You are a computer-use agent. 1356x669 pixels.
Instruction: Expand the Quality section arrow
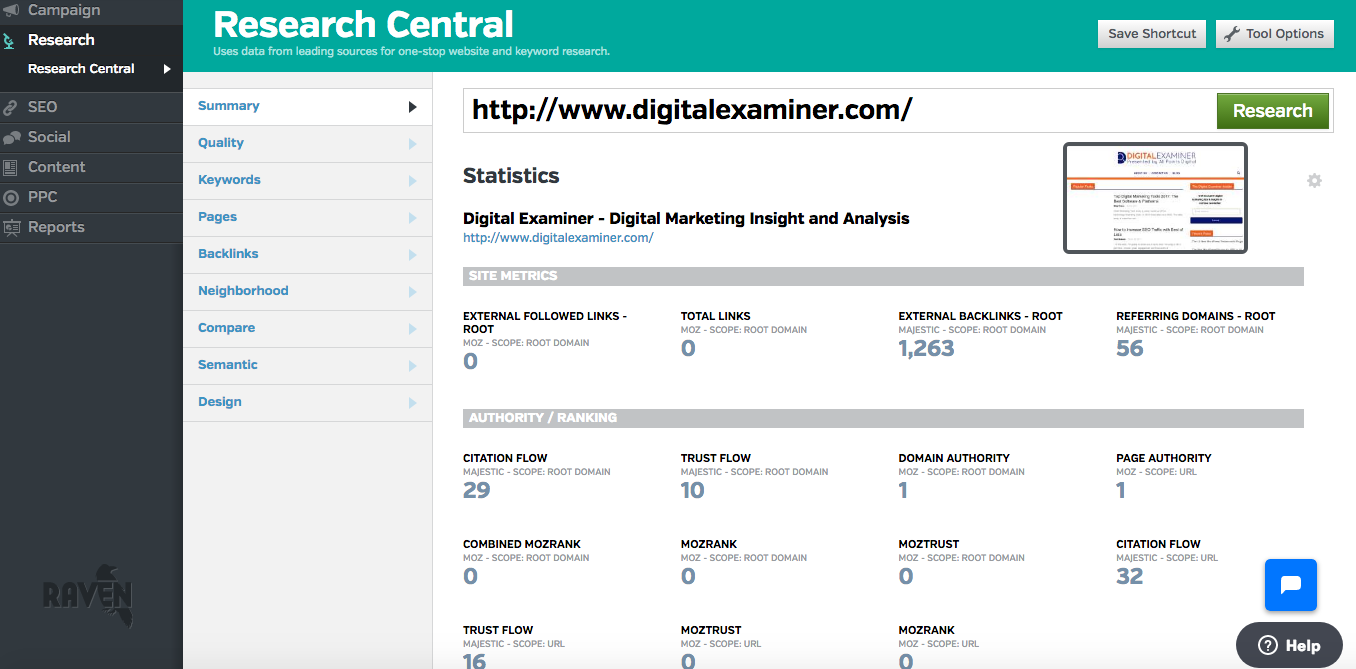[412, 144]
